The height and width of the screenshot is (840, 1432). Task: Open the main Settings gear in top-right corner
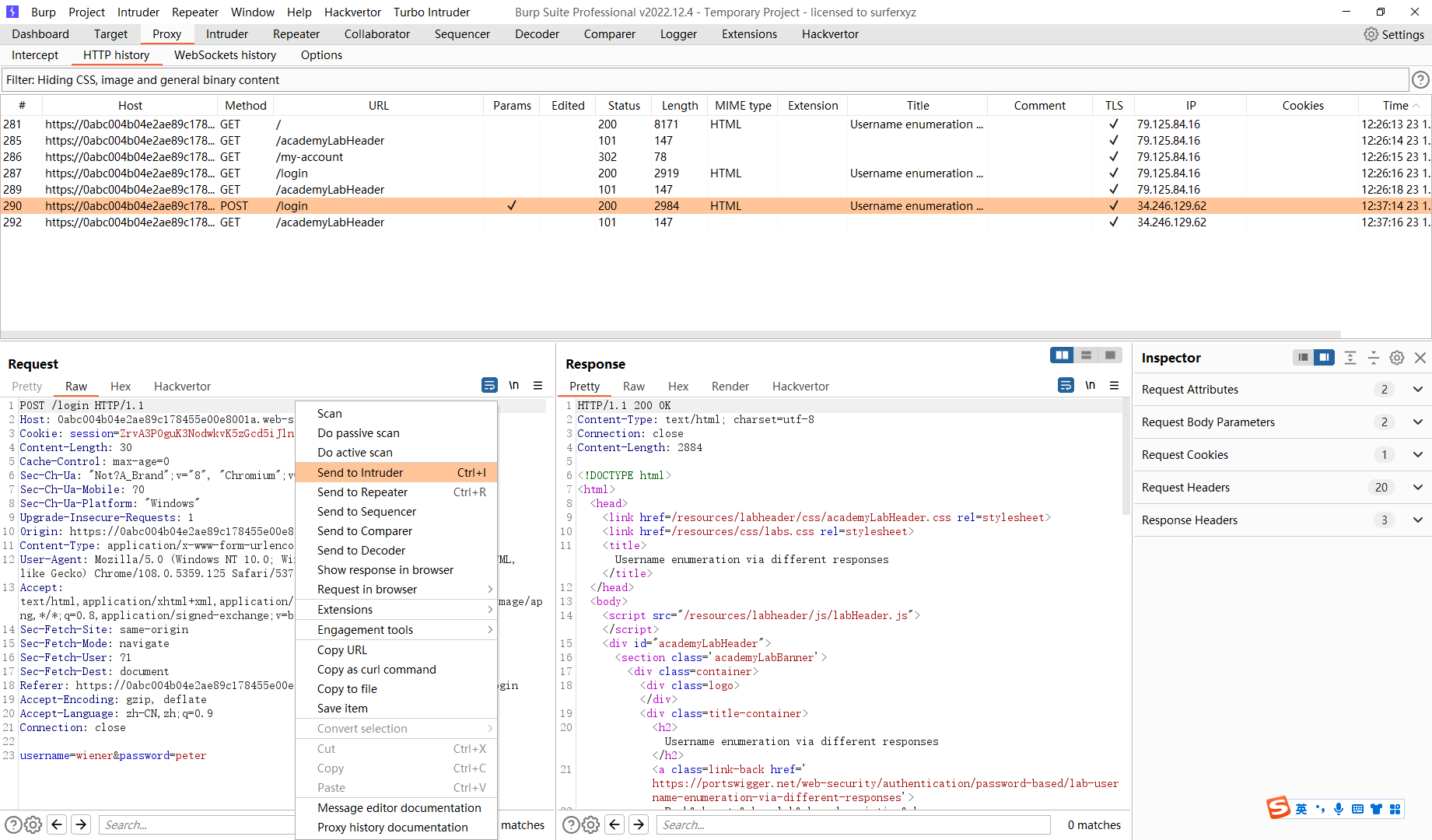(1394, 34)
